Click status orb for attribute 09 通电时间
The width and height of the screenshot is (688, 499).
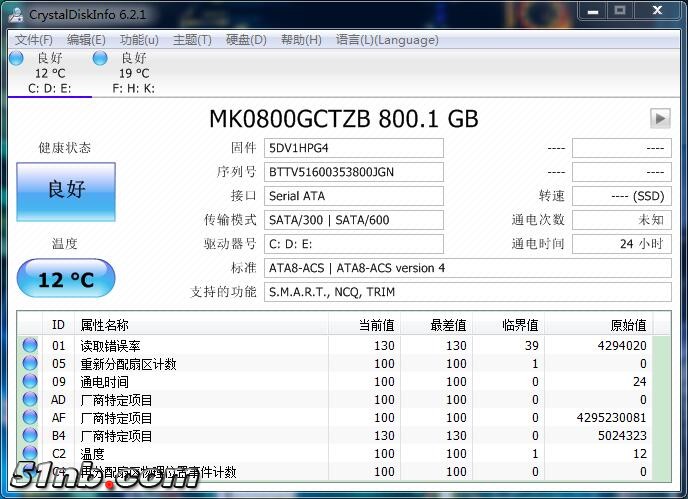click(x=30, y=382)
